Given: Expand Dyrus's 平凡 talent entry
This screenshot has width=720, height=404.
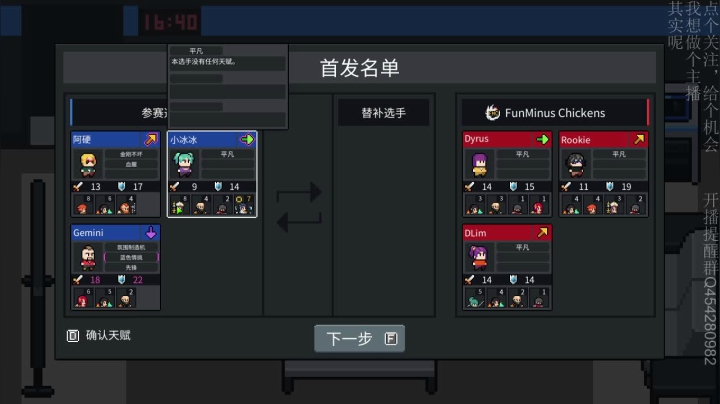Looking at the screenshot, I should tap(523, 154).
